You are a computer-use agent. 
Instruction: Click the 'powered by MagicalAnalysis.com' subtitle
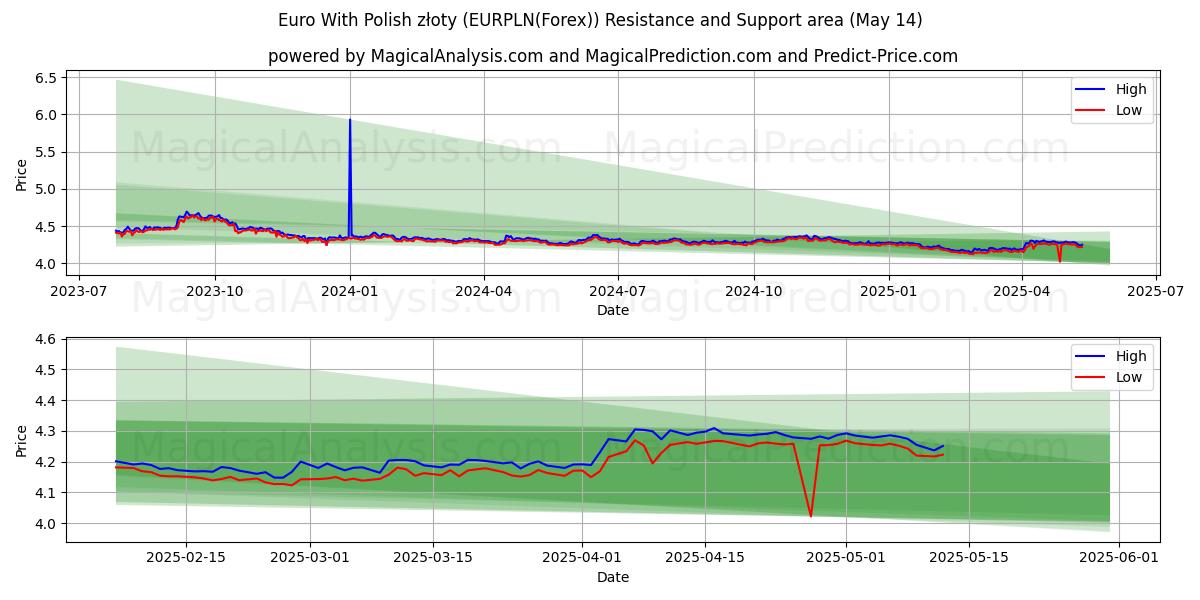click(x=613, y=56)
